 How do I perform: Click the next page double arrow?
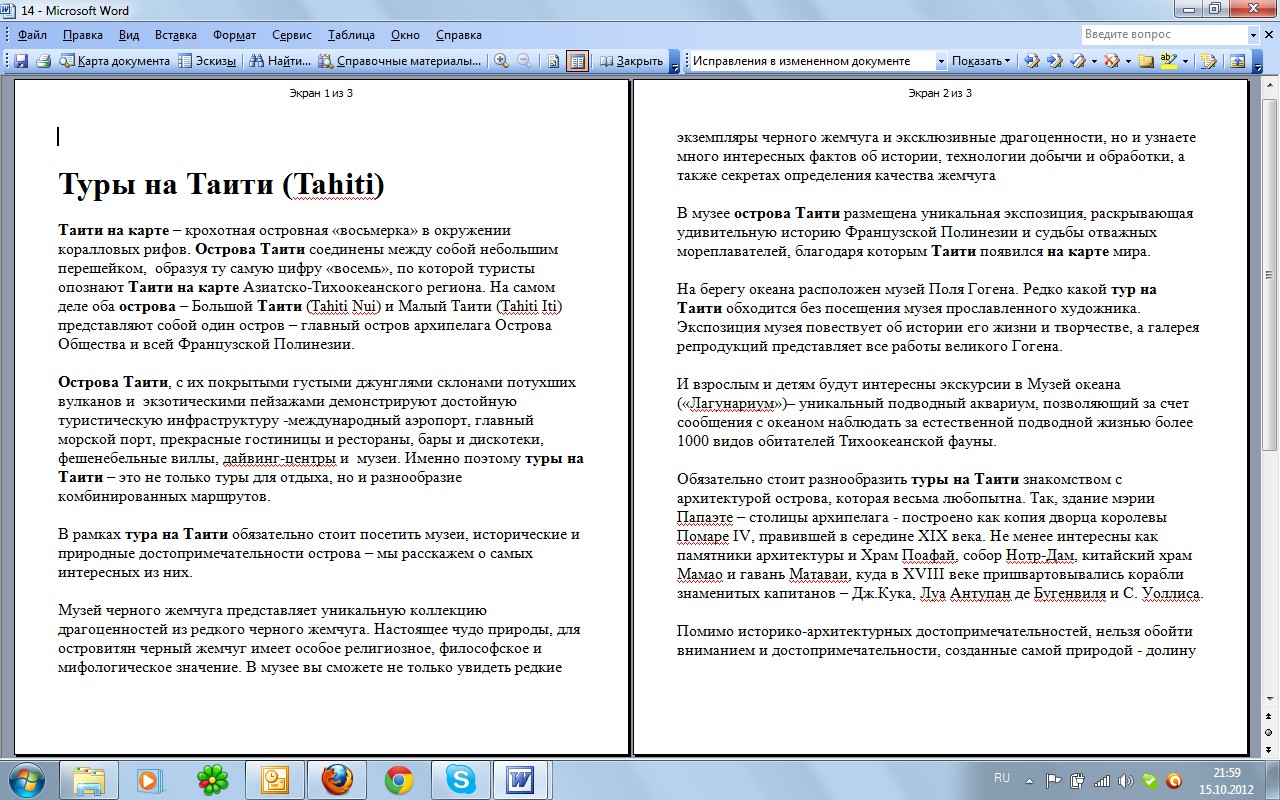[x=1270, y=748]
